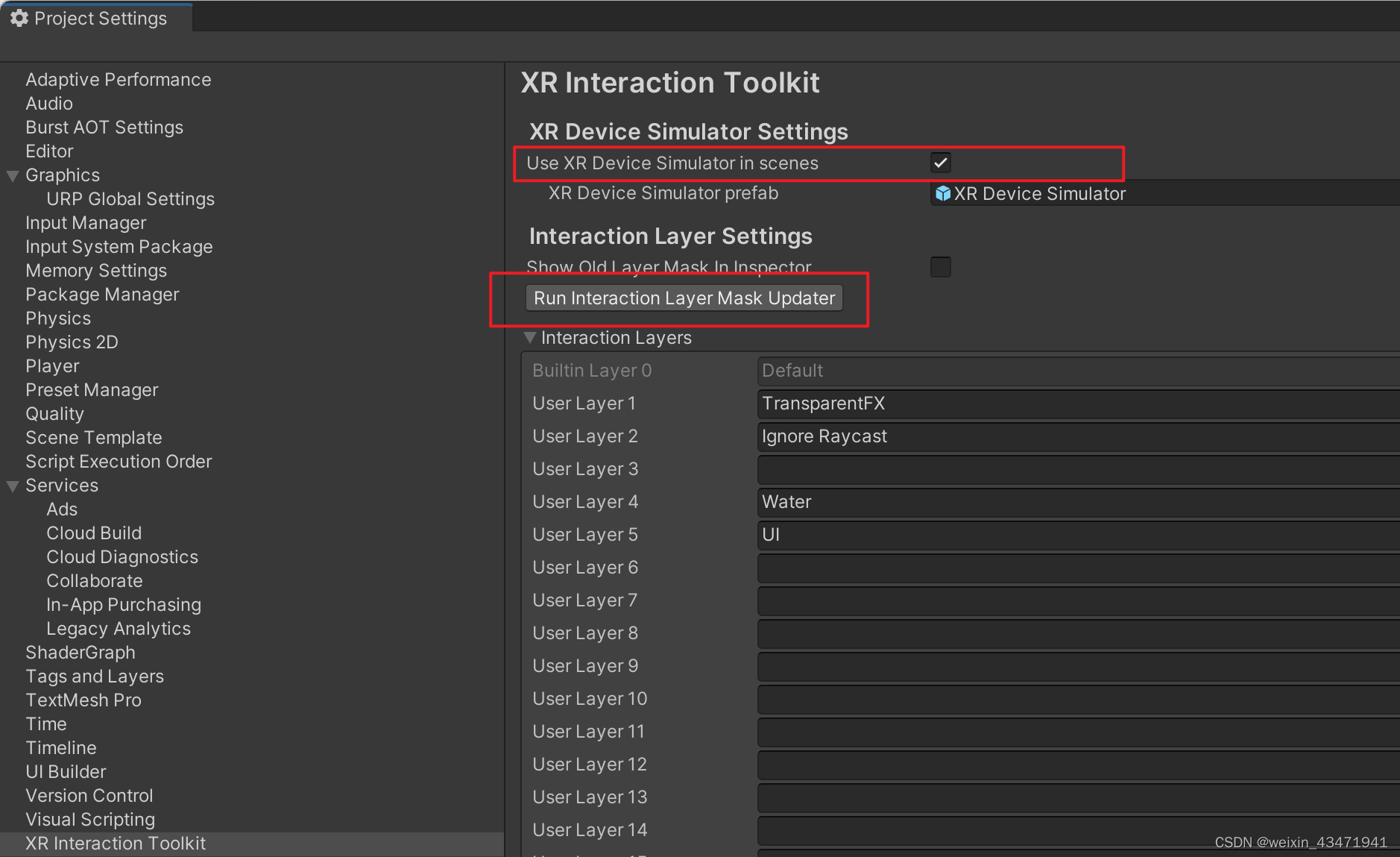
Task: Edit the User Layer 1 TransparentFX field
Action: (x=1079, y=404)
